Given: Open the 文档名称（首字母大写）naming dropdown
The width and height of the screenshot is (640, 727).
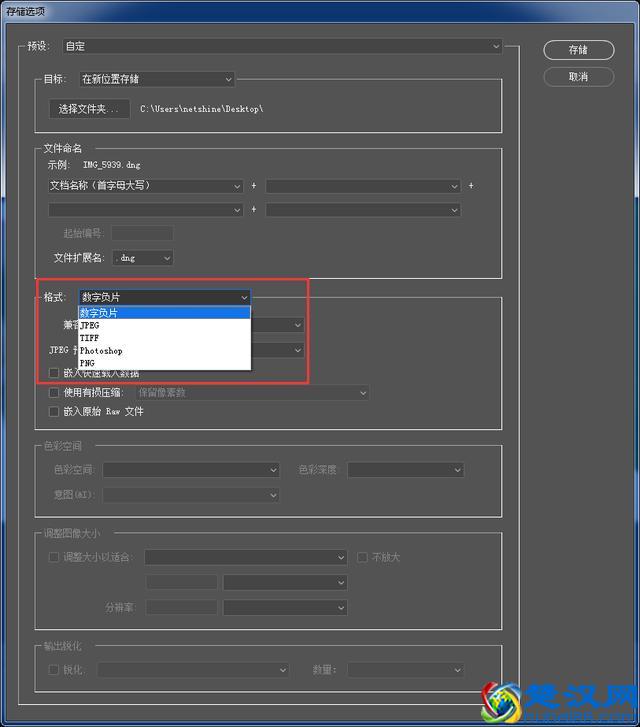Looking at the screenshot, I should (146, 186).
